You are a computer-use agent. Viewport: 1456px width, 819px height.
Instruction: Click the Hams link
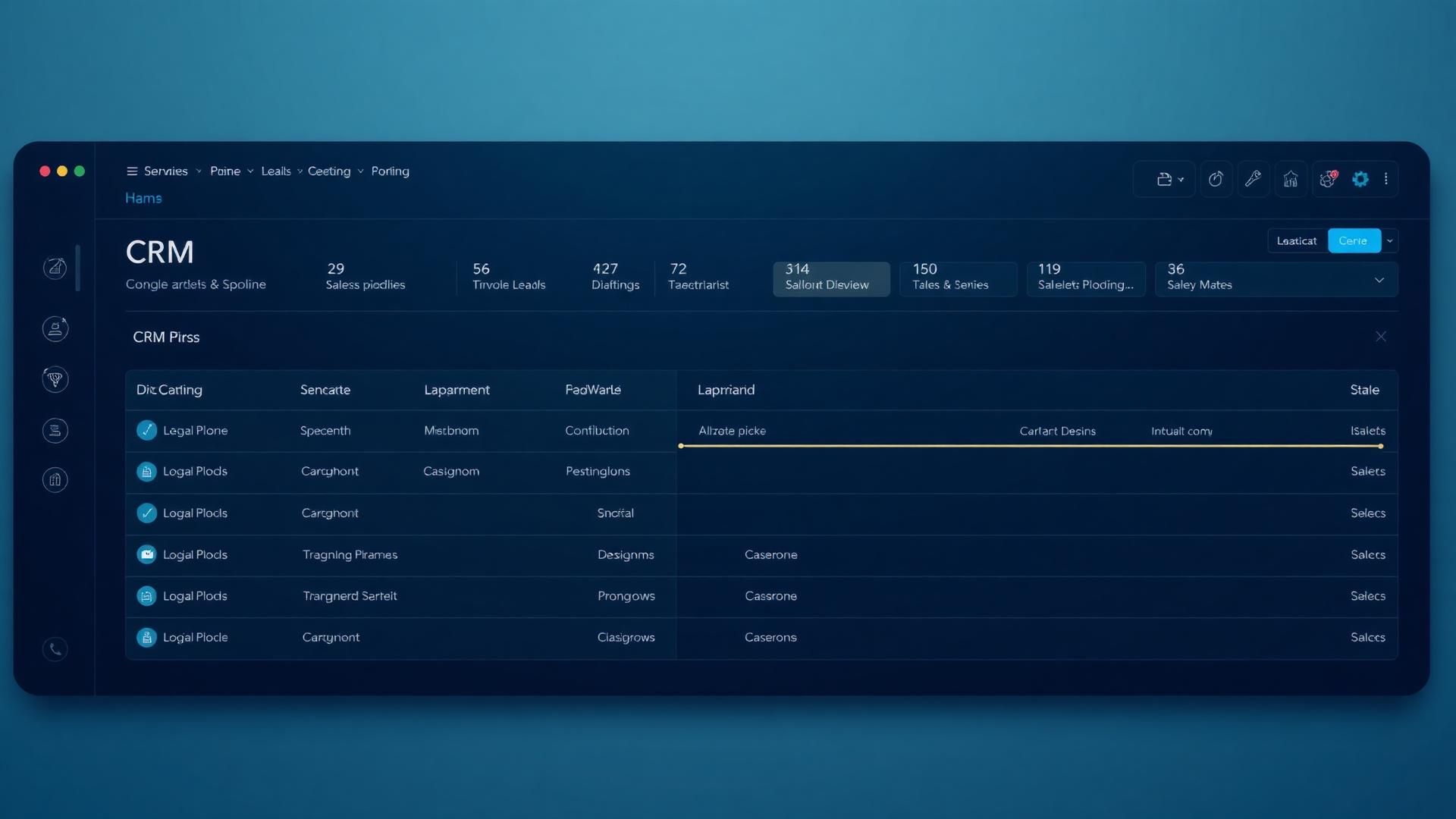[x=143, y=198]
